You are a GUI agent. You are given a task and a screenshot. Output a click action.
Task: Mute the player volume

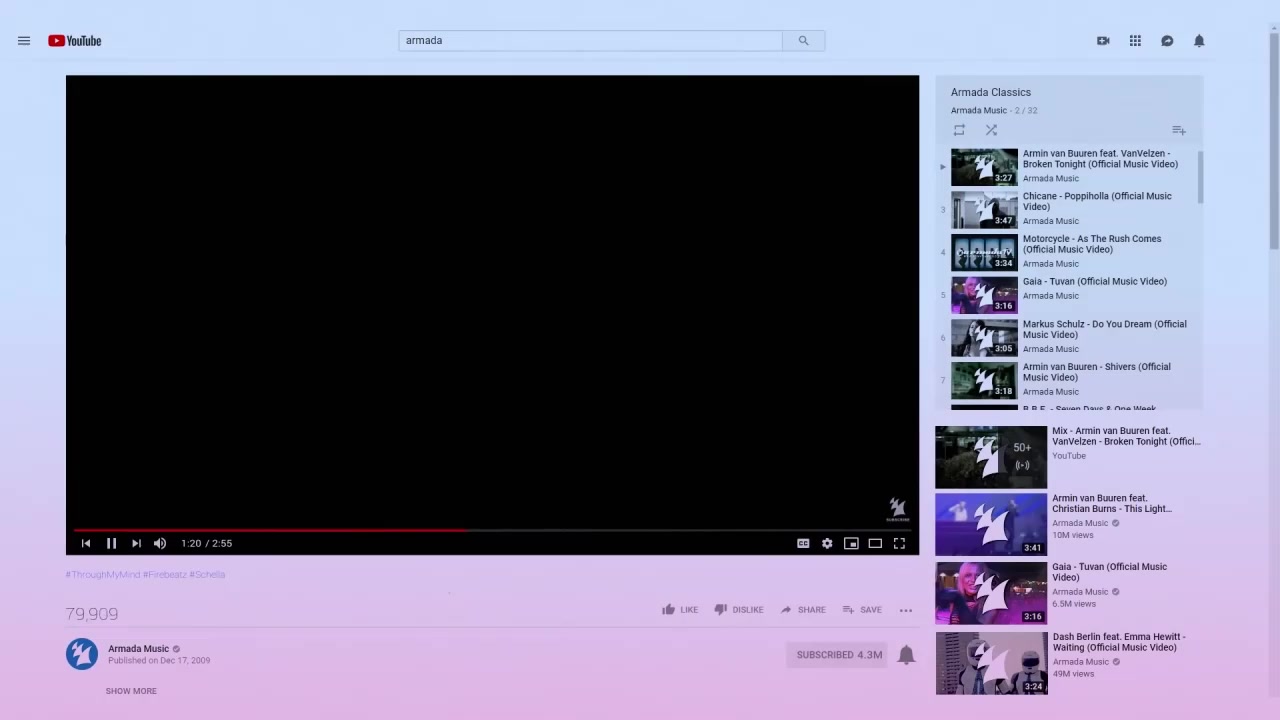point(160,543)
